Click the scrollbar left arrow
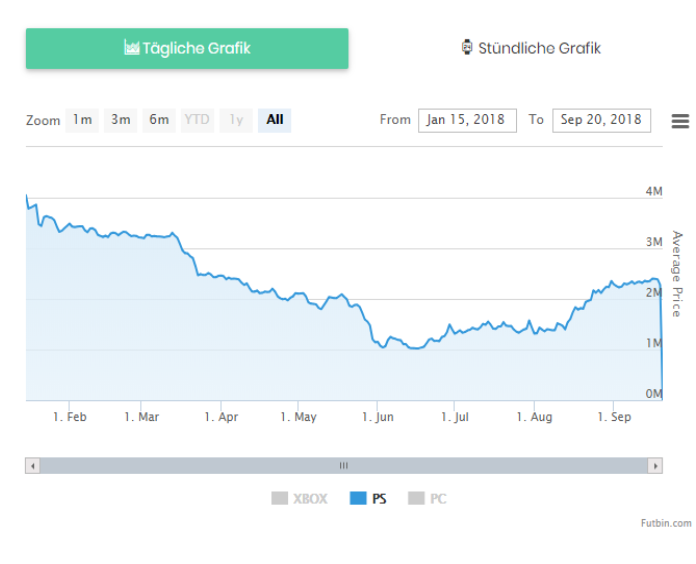The image size is (696, 564). click(32, 466)
